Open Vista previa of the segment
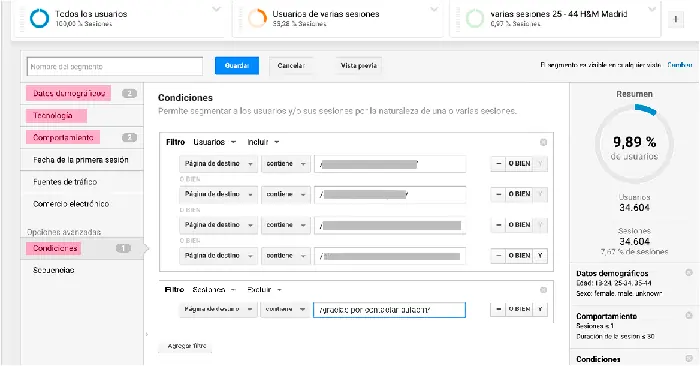The width and height of the screenshot is (700, 366). [358, 66]
